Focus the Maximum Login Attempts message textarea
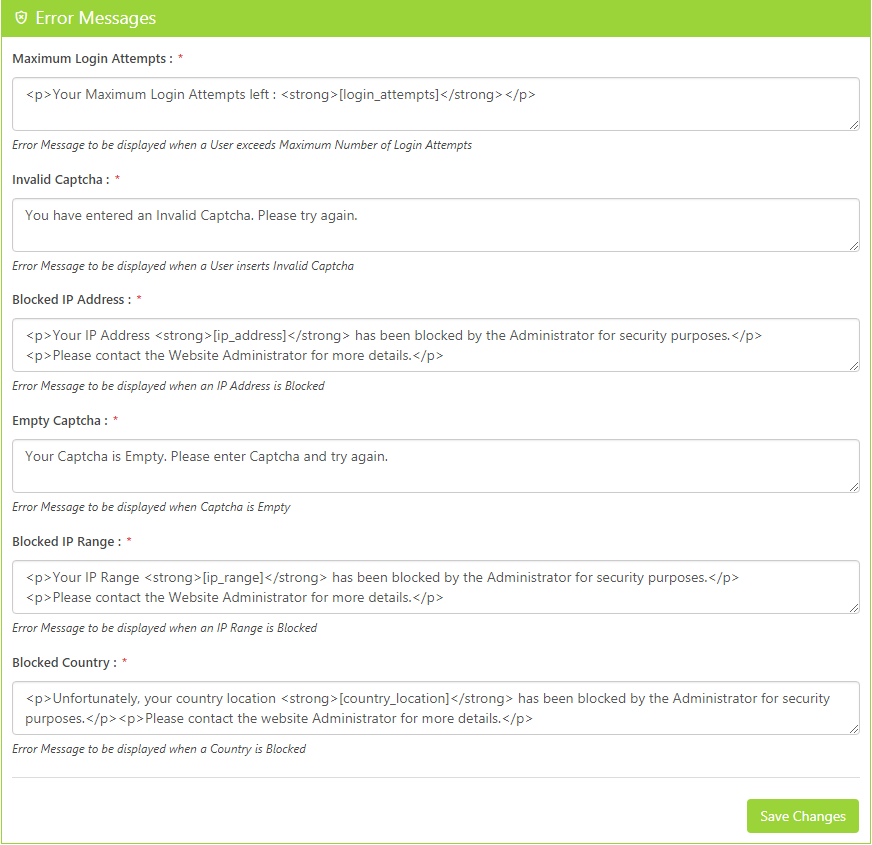The image size is (872, 845). (435, 104)
